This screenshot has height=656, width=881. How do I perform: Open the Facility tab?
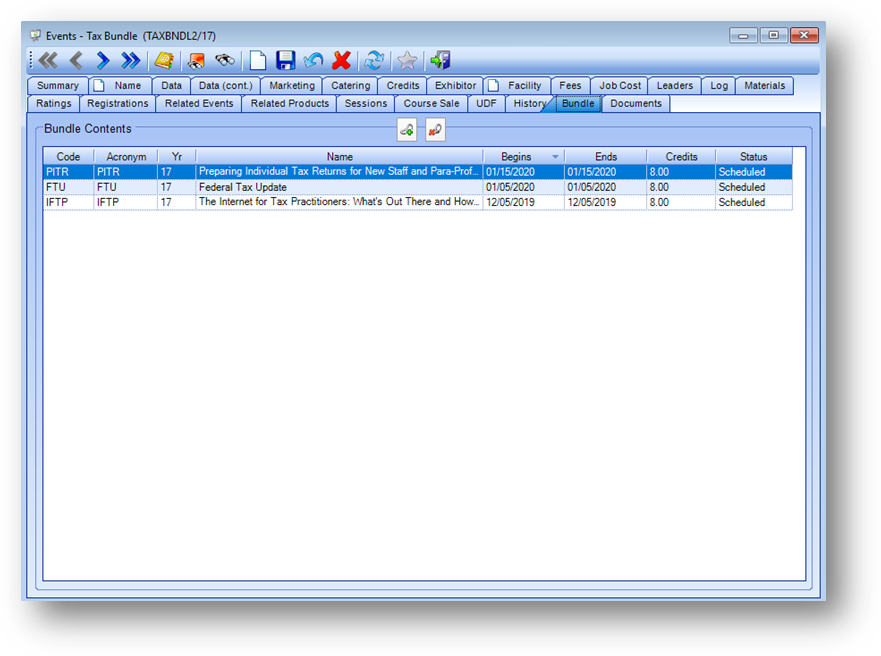[x=517, y=85]
